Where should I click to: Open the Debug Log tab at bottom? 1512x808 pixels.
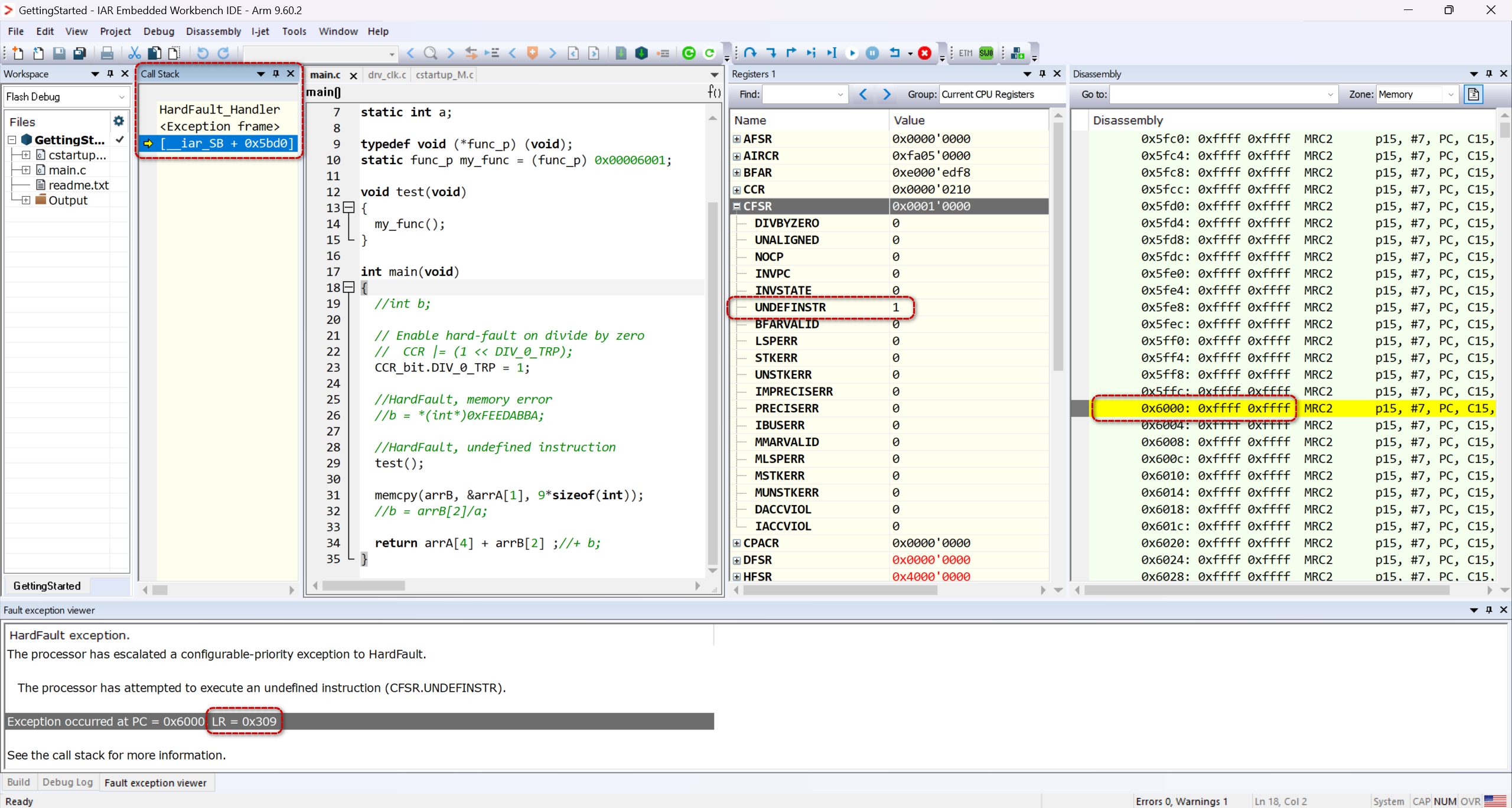68,782
